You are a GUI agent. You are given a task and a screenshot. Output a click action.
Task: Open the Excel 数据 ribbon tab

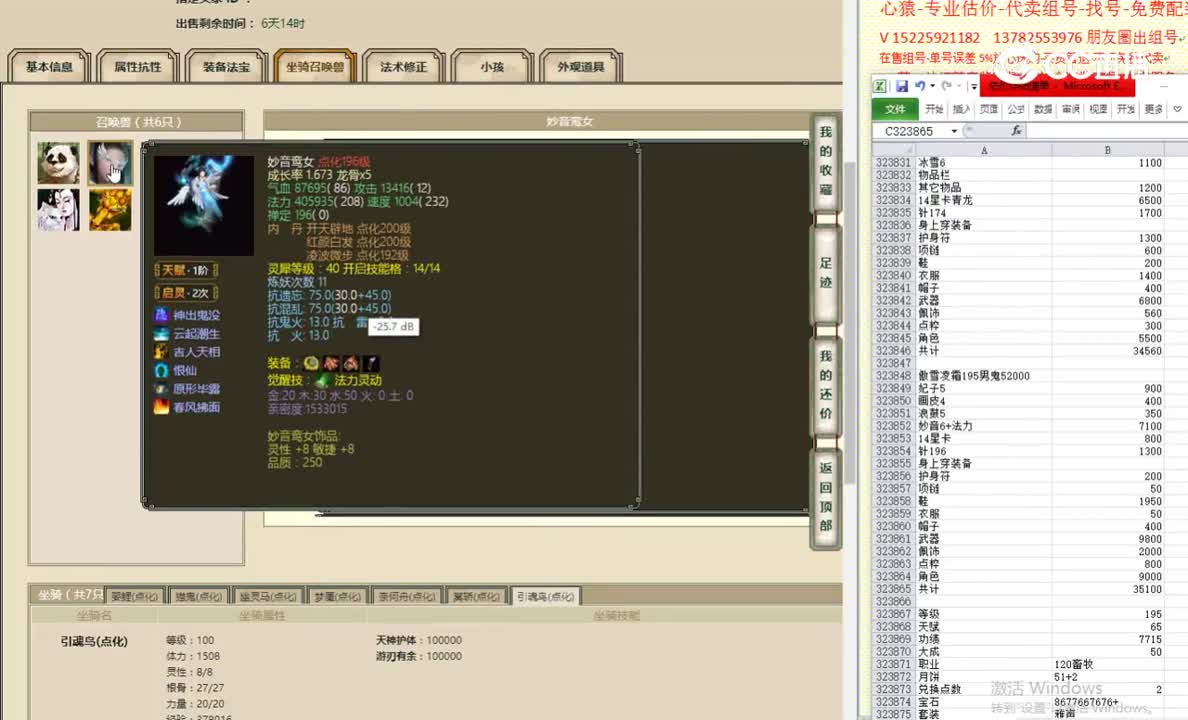click(1043, 109)
